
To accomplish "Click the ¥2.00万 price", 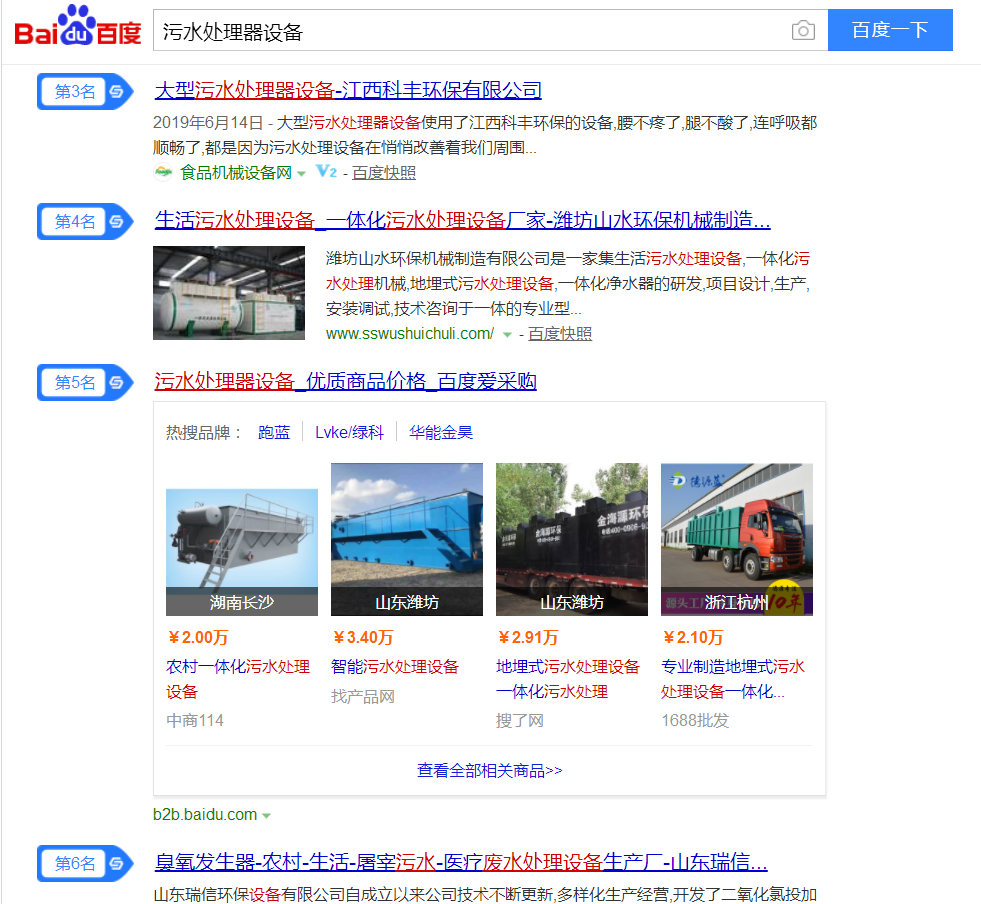I will (x=198, y=637).
